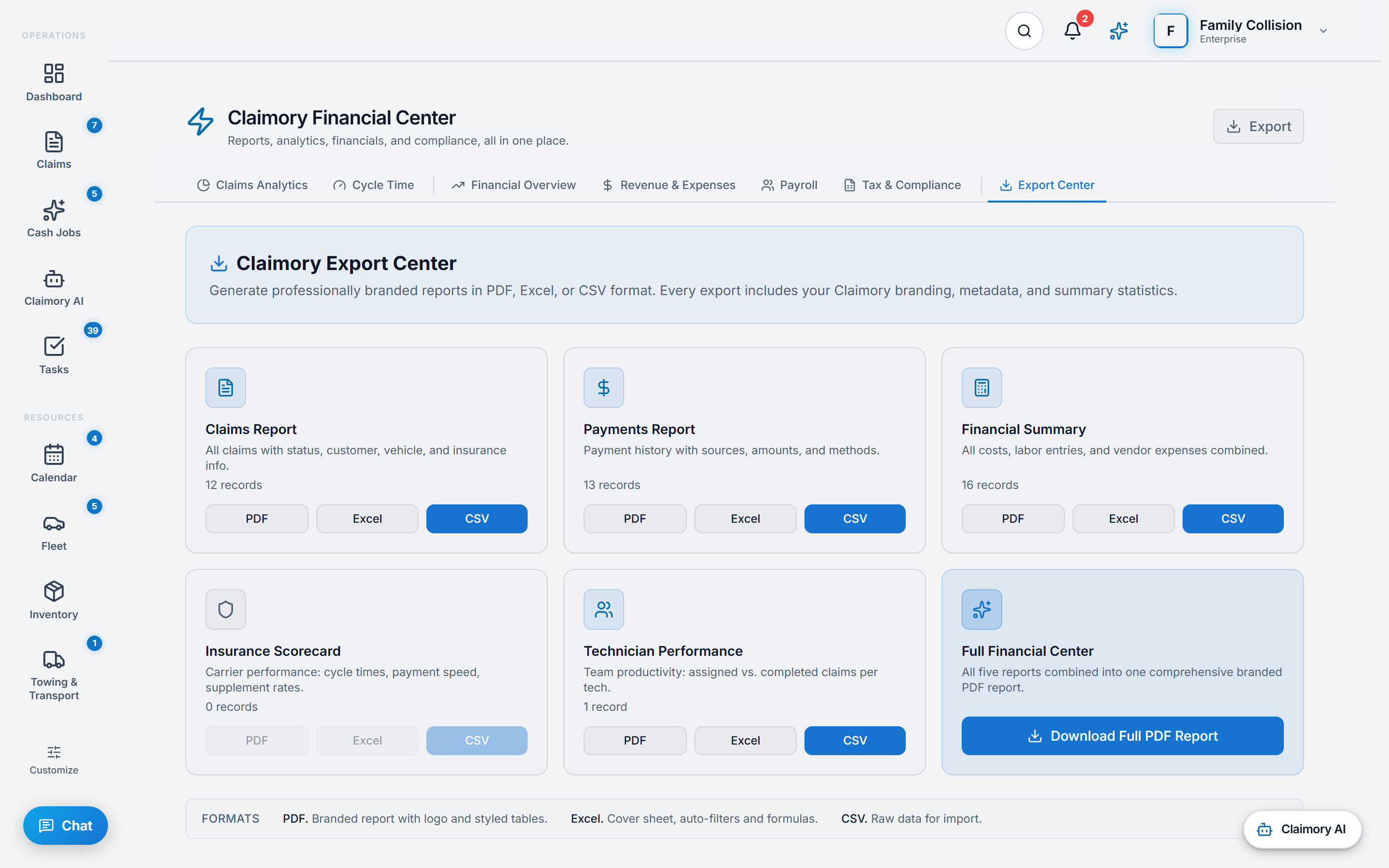The image size is (1389, 868).
Task: Click the Insurance Scorecard shield icon
Action: 226,609
